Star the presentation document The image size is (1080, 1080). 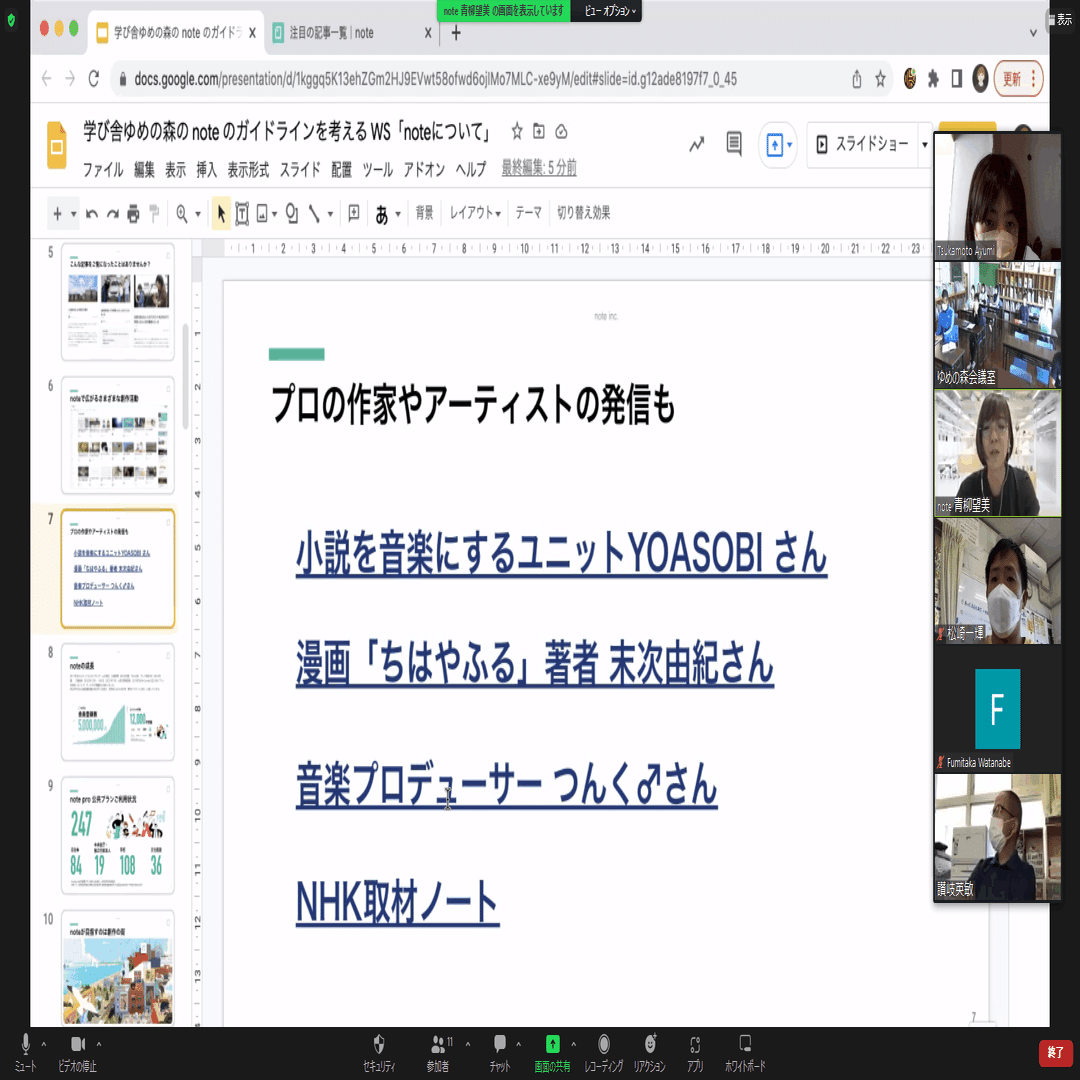(517, 131)
